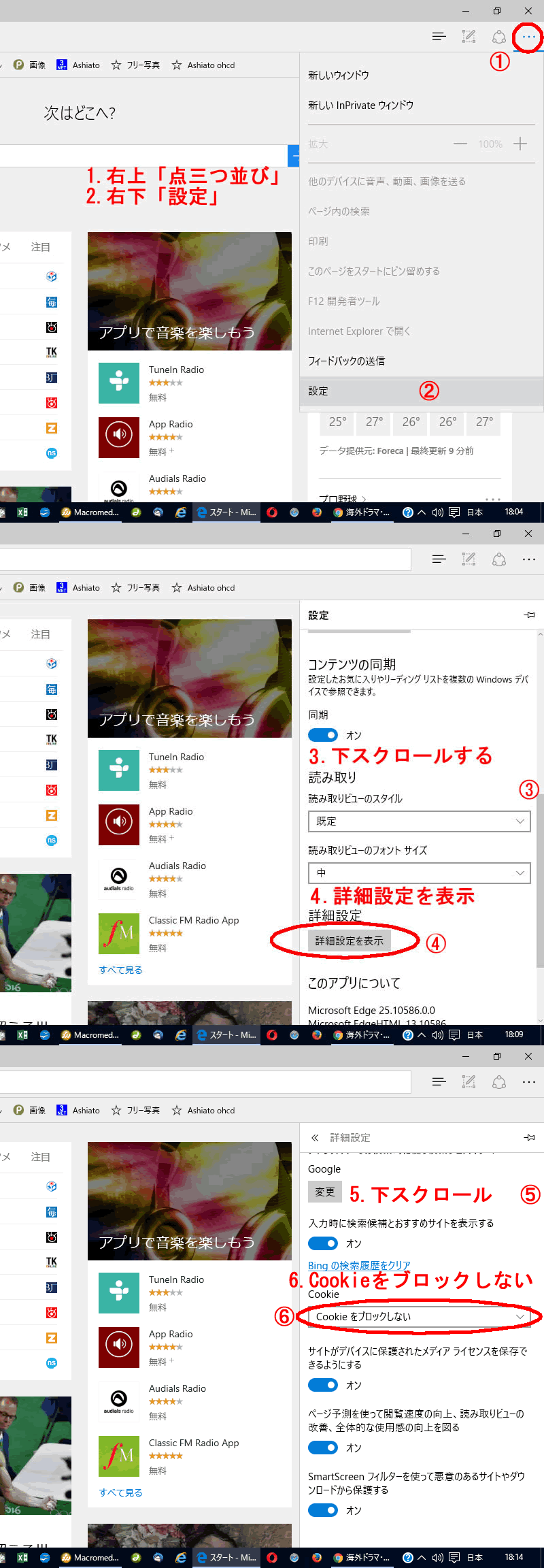
Task: Disable the SmartScreen フィルター toggle
Action: coord(323,1510)
